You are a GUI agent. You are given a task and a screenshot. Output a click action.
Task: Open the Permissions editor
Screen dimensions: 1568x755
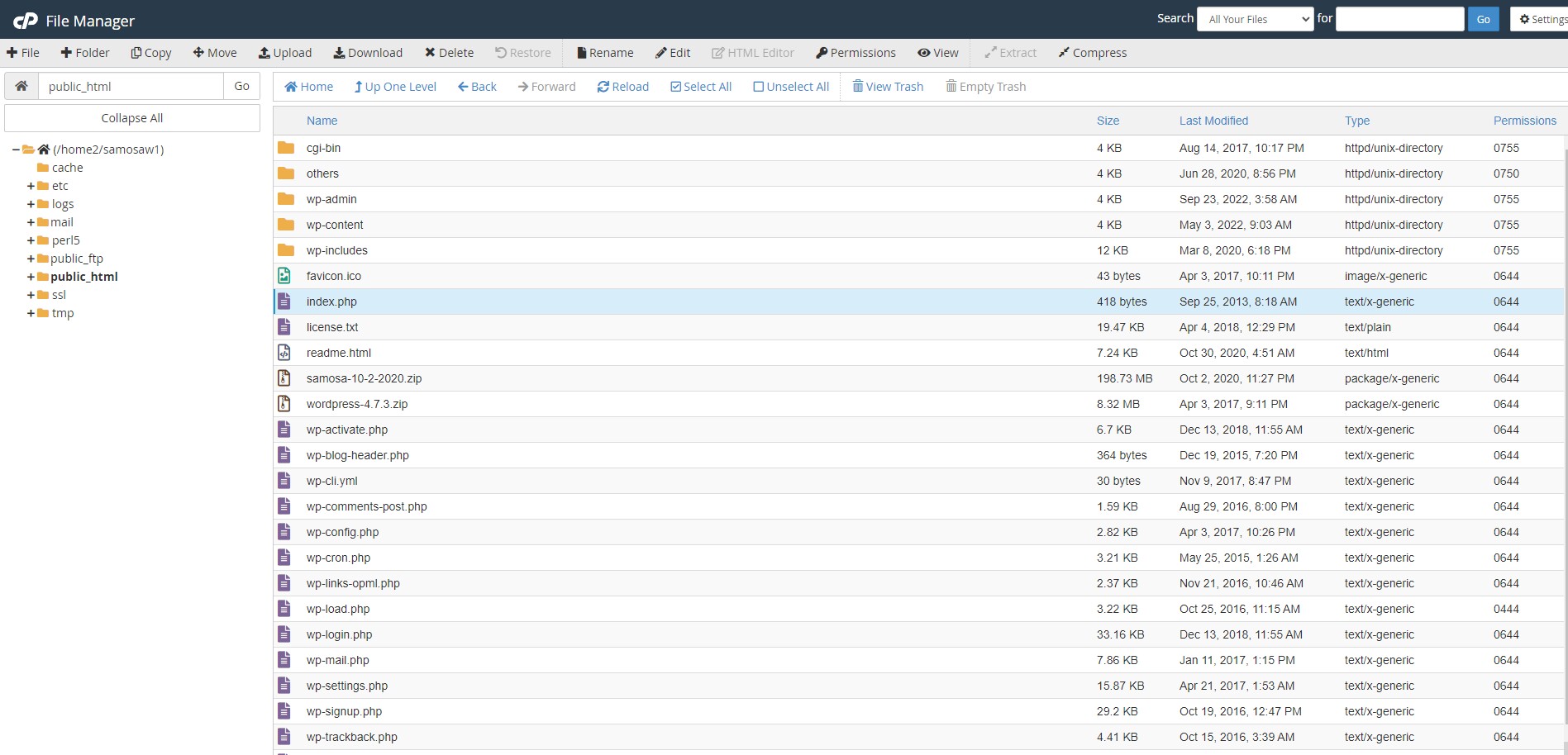[x=855, y=52]
